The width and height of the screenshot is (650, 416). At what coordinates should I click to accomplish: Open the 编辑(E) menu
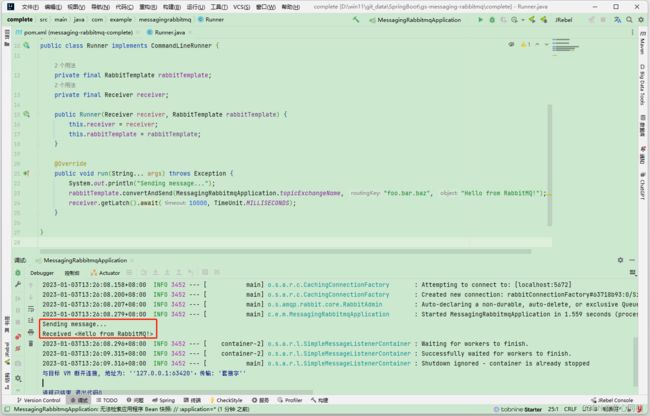point(53,7)
